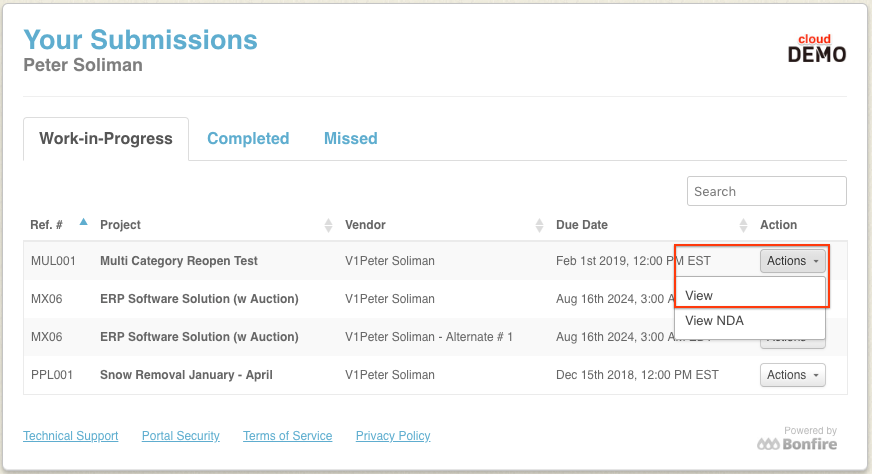Viewport: 872px width, 474px height.
Task: Sort table by Vendor column
Action: click(539, 225)
